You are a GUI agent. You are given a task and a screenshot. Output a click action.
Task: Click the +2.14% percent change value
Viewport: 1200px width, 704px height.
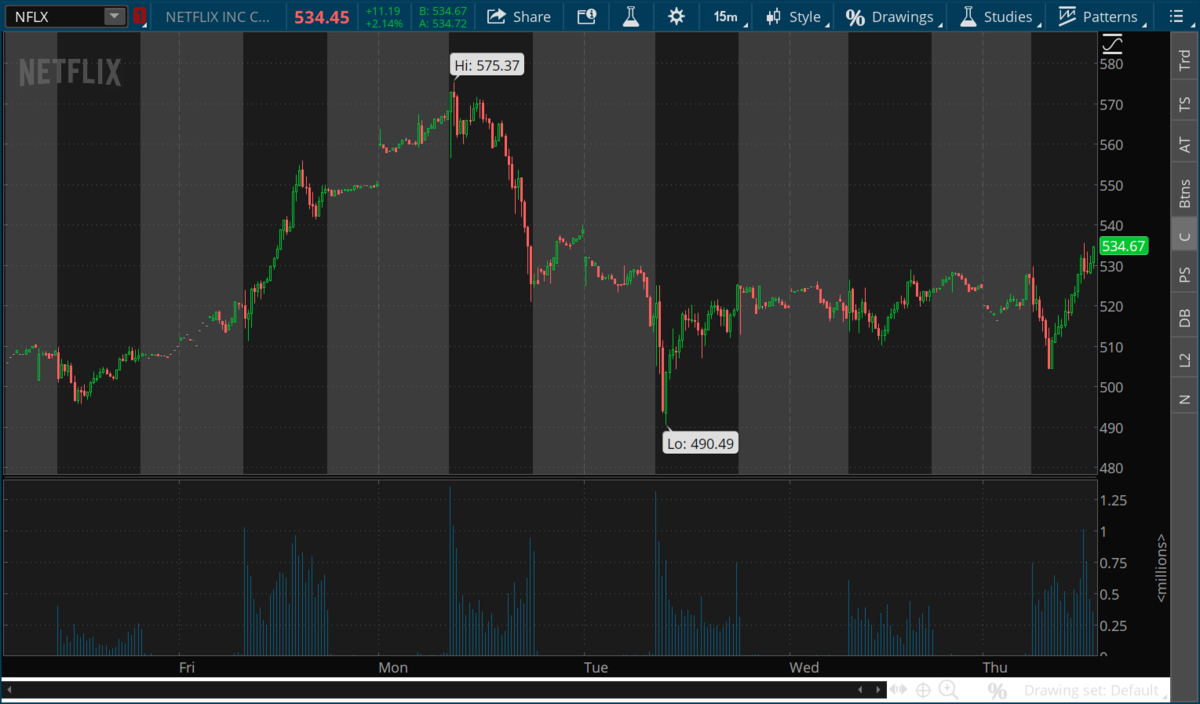pos(384,23)
